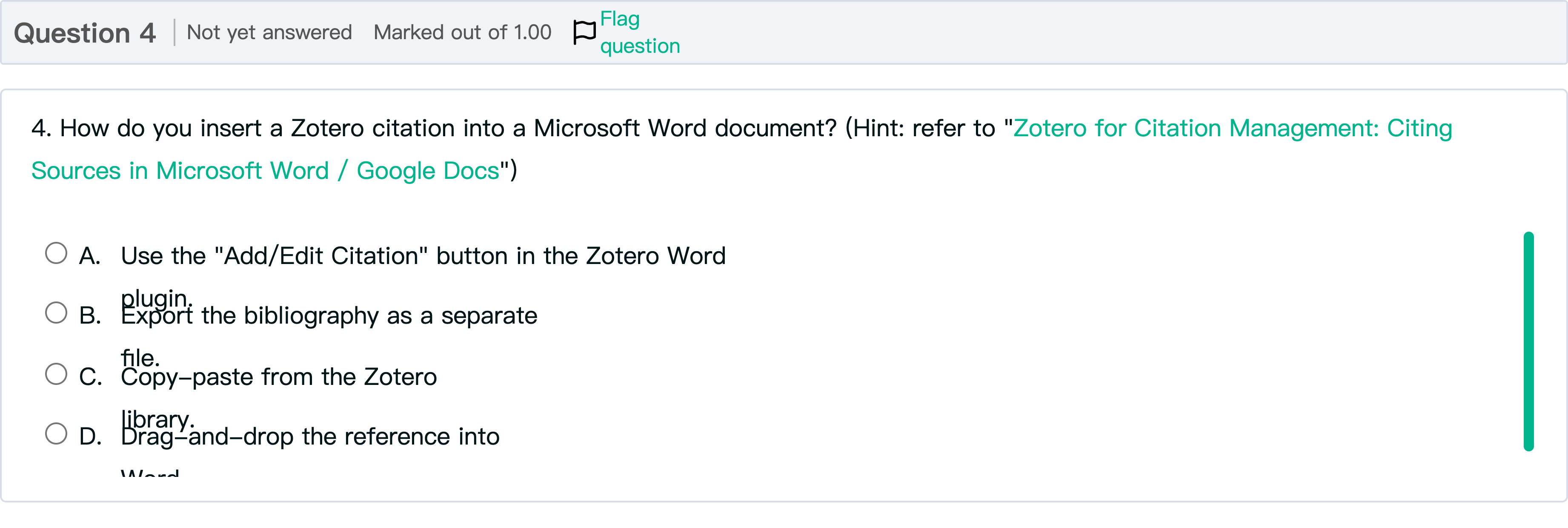Select radio button for option A
The height and width of the screenshot is (528, 1568).
[x=56, y=253]
